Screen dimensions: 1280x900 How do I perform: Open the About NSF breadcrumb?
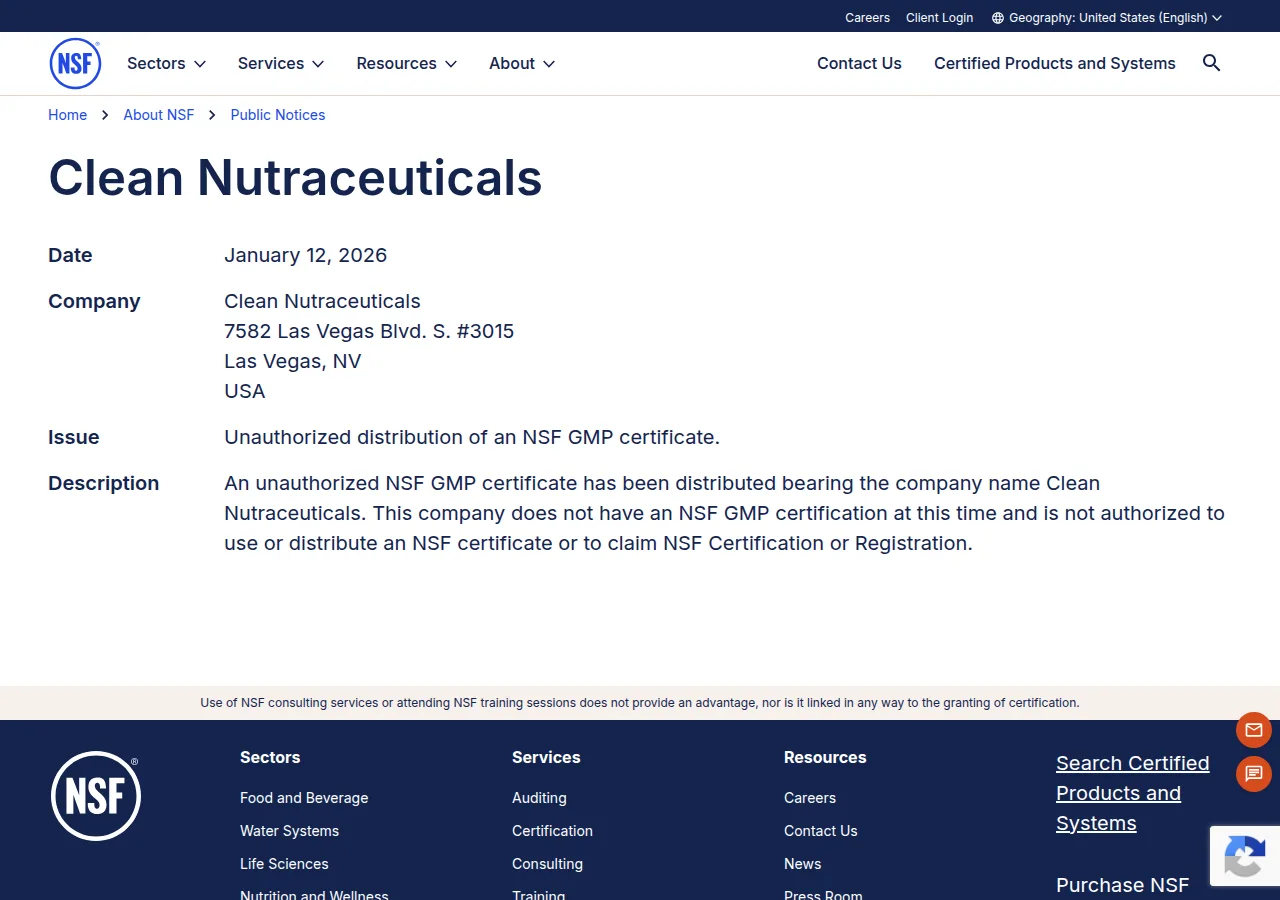(x=159, y=115)
